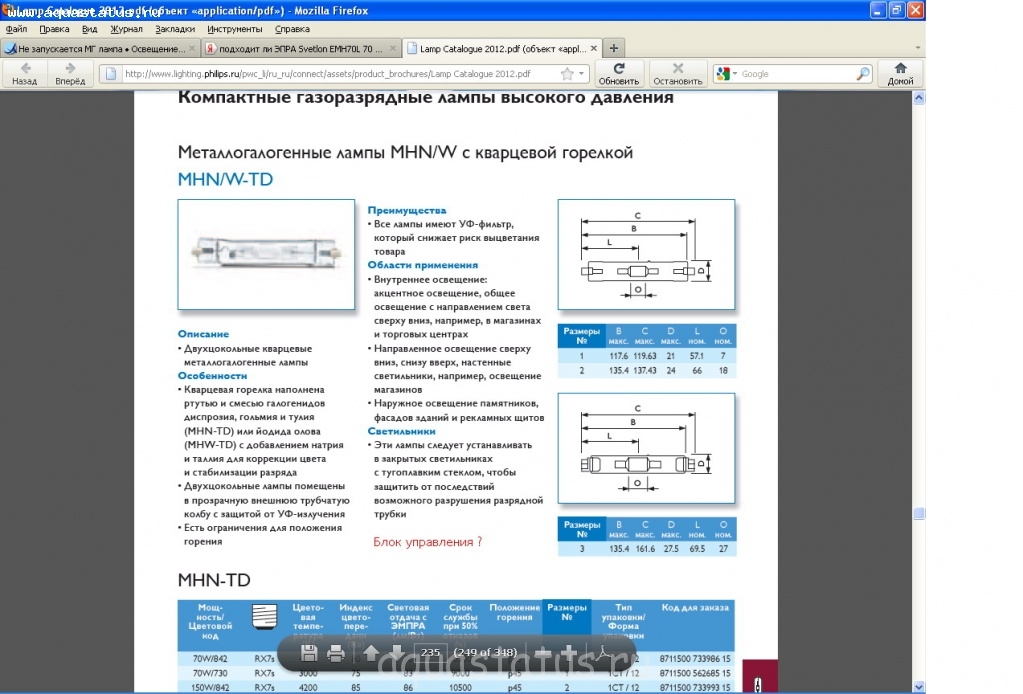Click the MHN/W-TD lamp photo
Viewport: 1023px width, 694px height.
point(266,254)
